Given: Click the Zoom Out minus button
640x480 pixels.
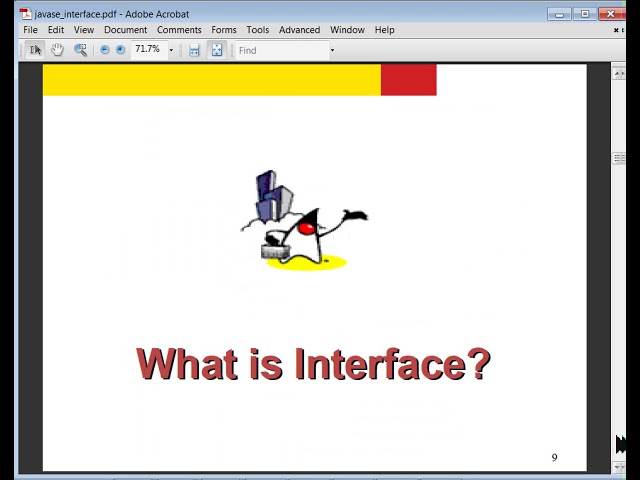Looking at the screenshot, I should (x=104, y=50).
